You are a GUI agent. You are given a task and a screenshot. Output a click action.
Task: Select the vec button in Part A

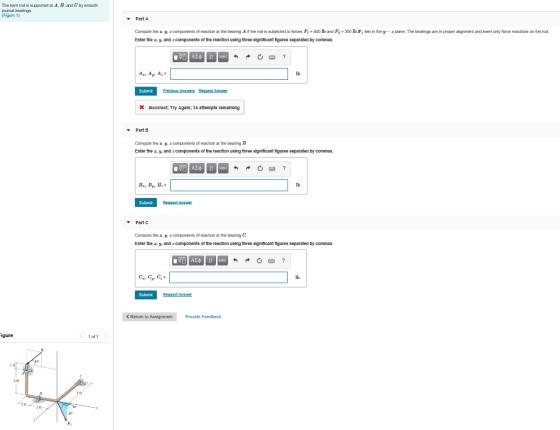point(223,57)
